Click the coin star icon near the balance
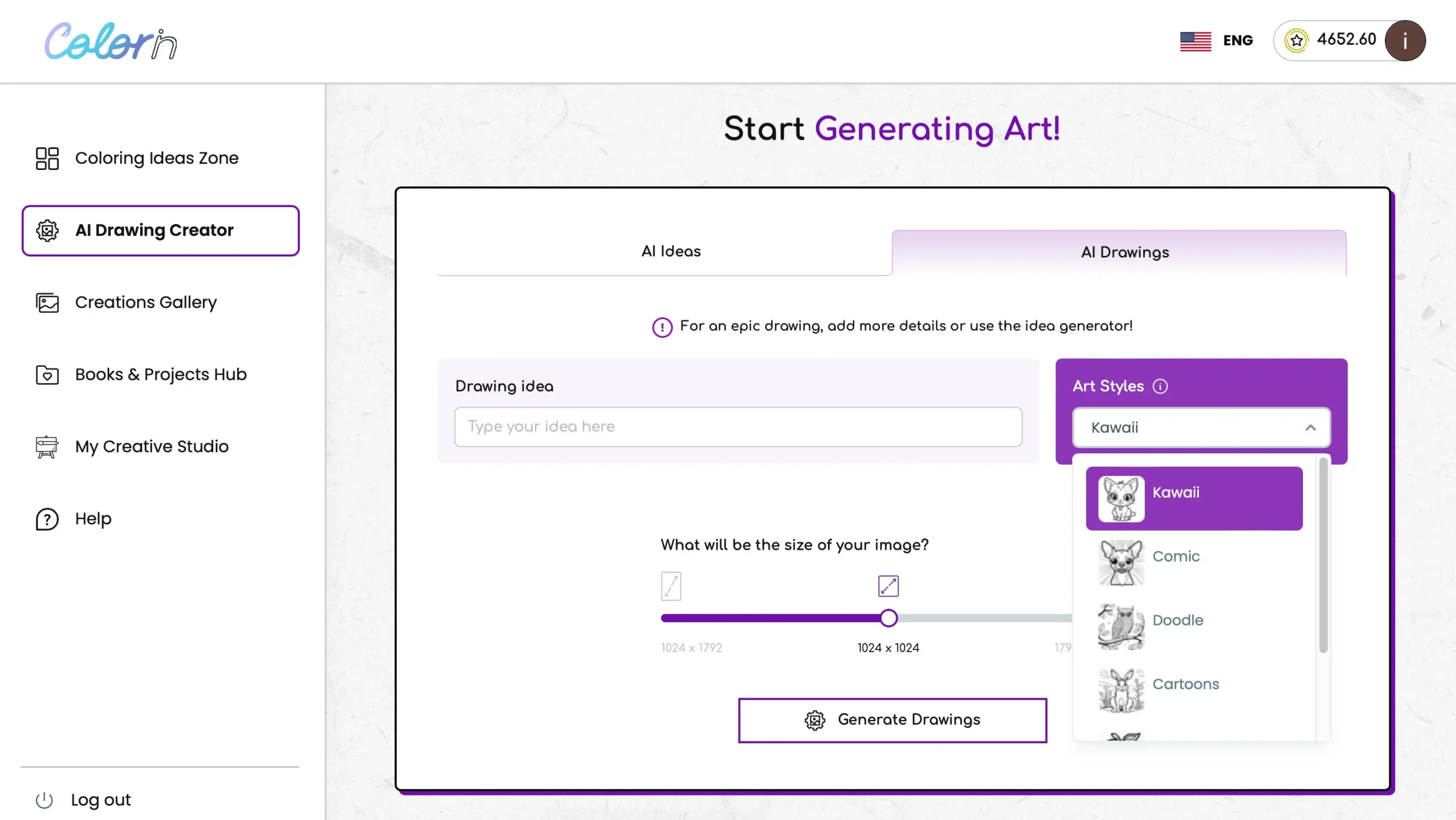The image size is (1456, 820). coord(1297,40)
